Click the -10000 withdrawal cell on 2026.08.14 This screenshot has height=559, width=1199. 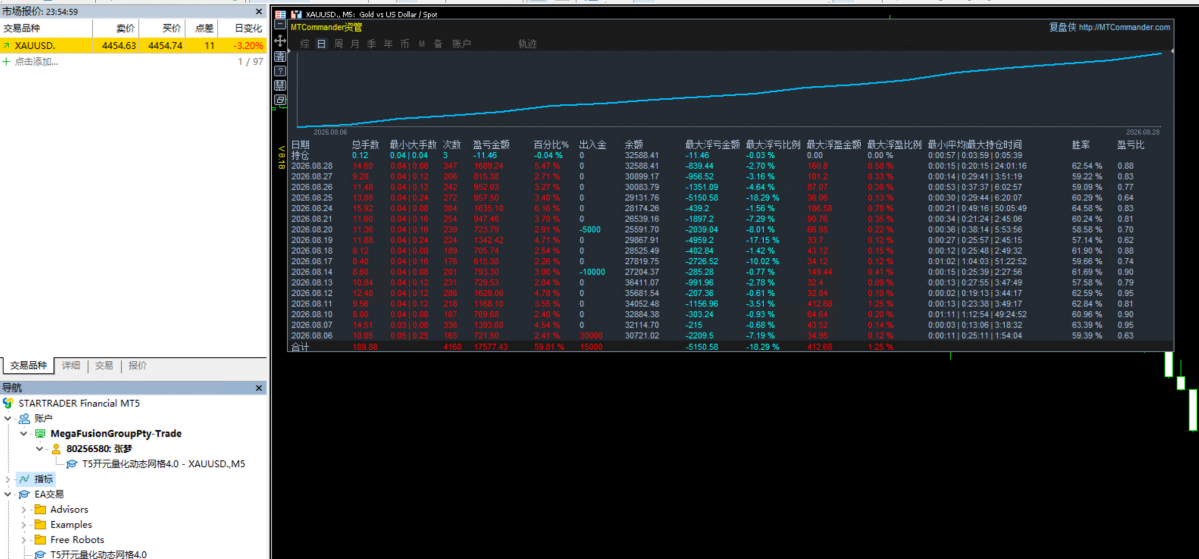593,271
